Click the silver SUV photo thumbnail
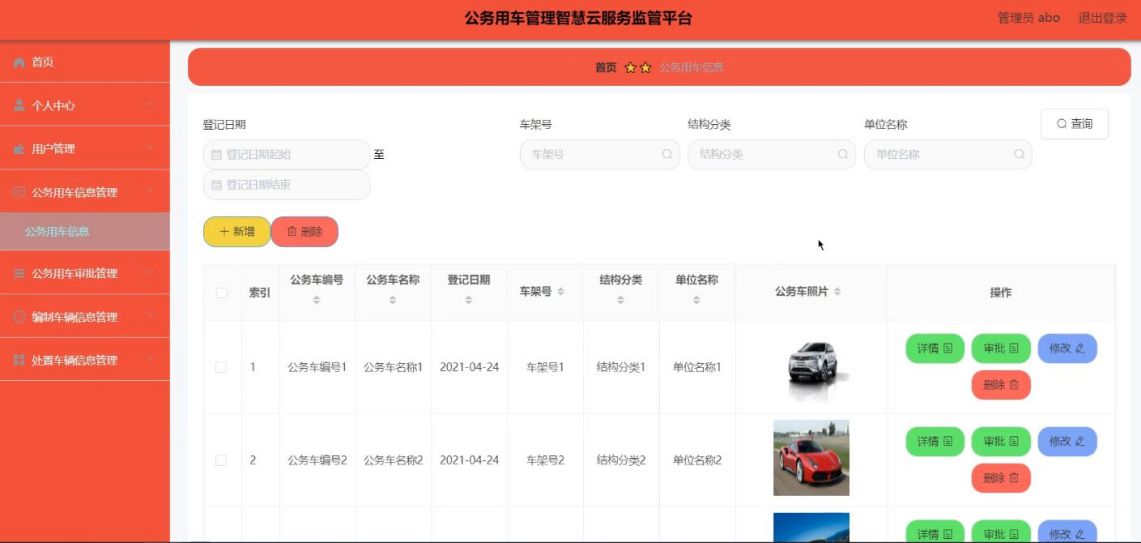This screenshot has height=543, width=1141. pos(811,368)
